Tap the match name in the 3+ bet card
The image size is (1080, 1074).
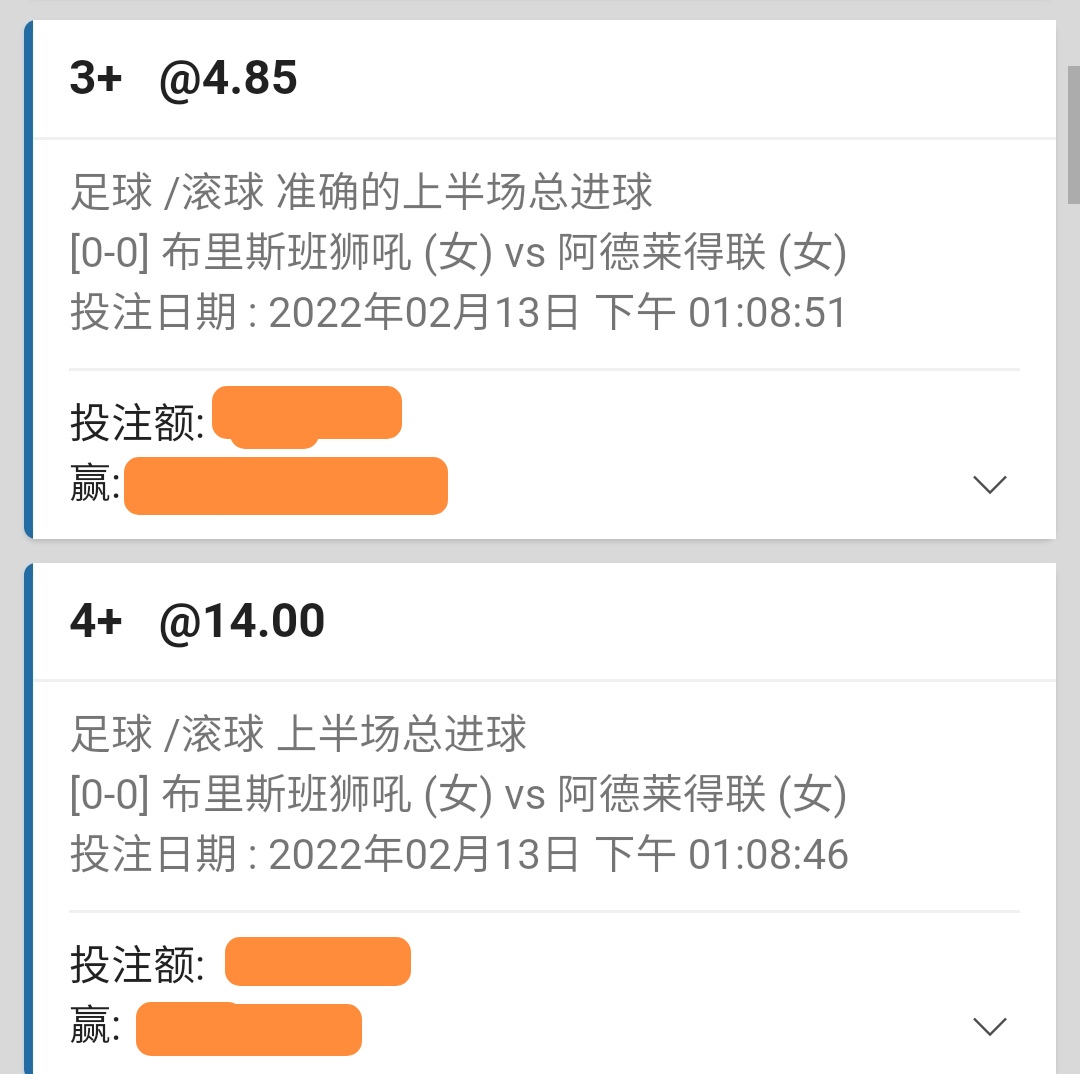pyautogui.click(x=459, y=254)
